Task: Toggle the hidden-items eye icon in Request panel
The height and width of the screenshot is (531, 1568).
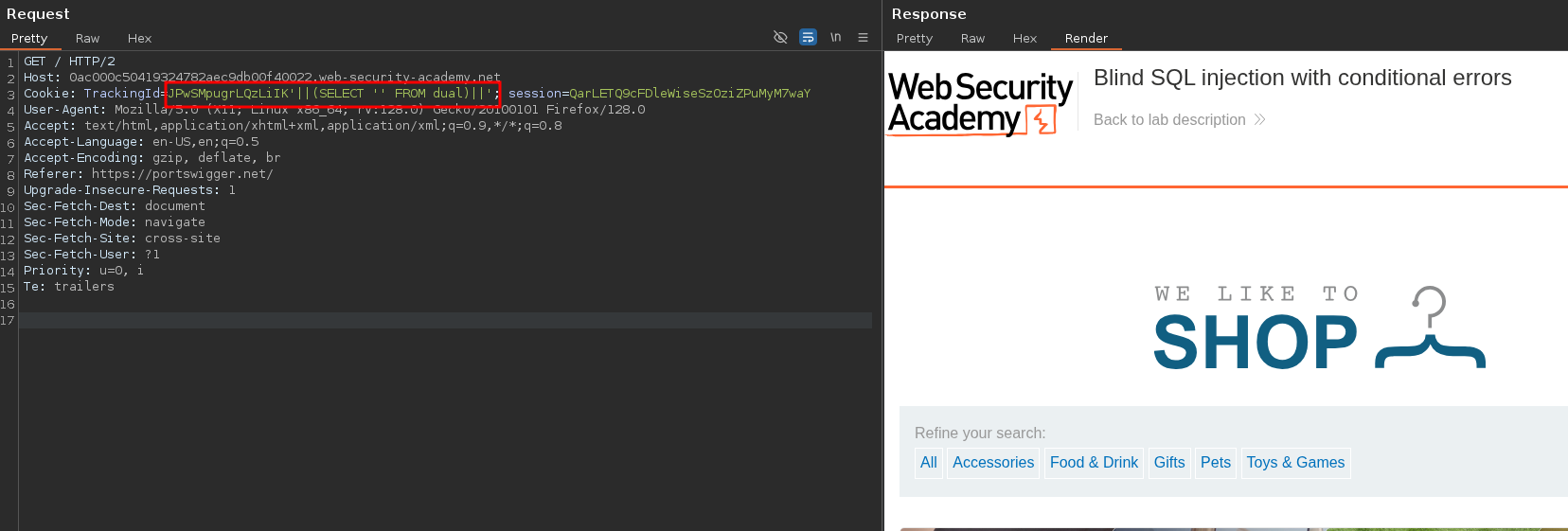Action: click(x=780, y=37)
